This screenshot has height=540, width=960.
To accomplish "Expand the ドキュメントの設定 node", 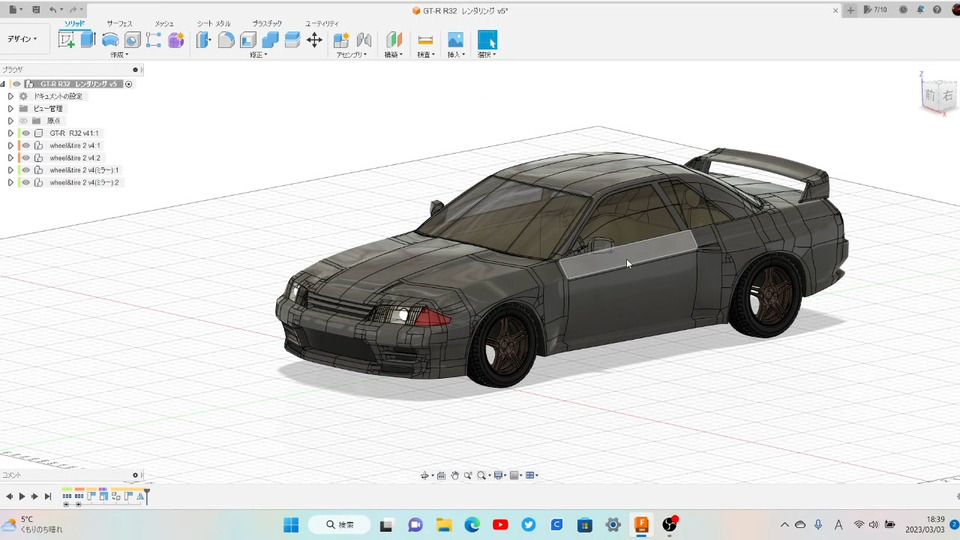I will 10,96.
